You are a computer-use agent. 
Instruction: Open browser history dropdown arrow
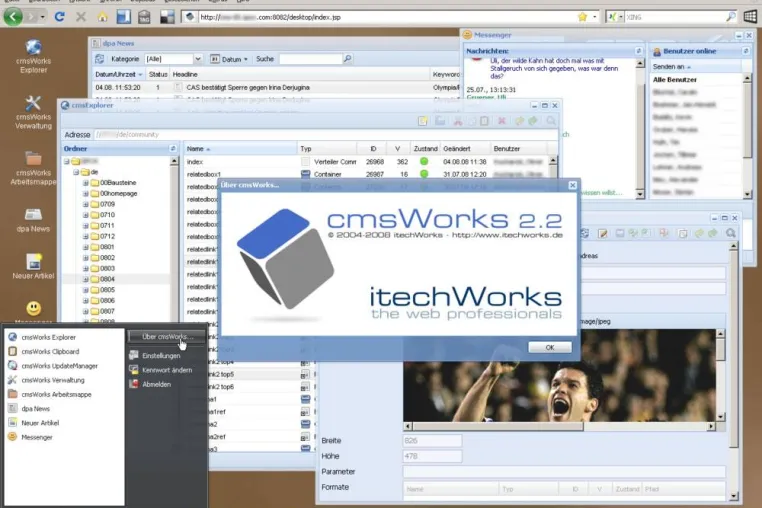(x=42, y=17)
